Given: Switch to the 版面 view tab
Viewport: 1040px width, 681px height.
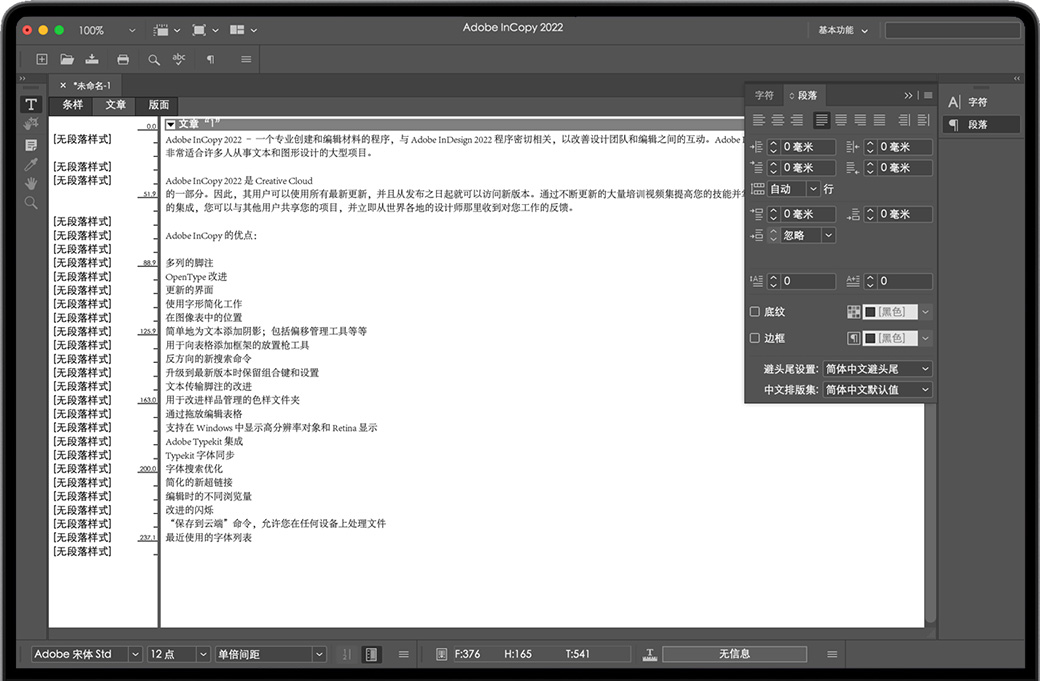Looking at the screenshot, I should coord(159,105).
